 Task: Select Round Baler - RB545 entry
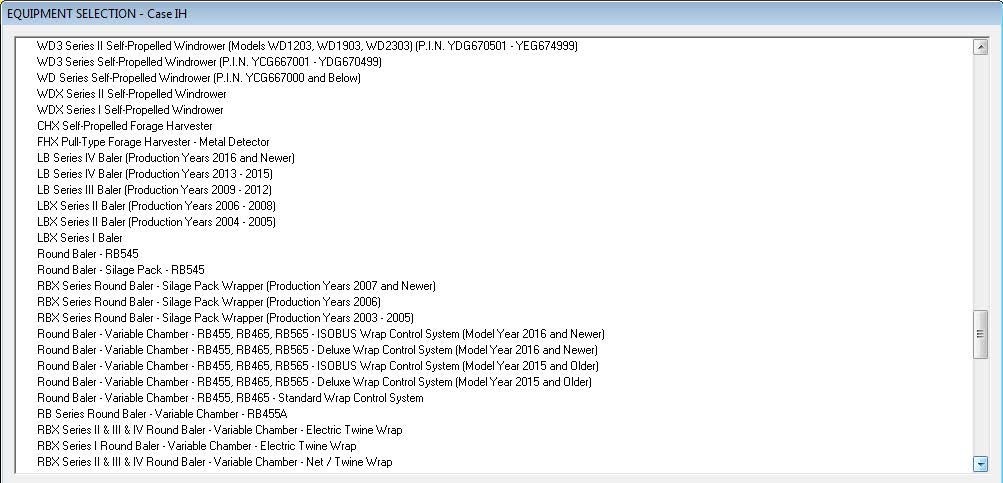pyautogui.click(x=88, y=254)
